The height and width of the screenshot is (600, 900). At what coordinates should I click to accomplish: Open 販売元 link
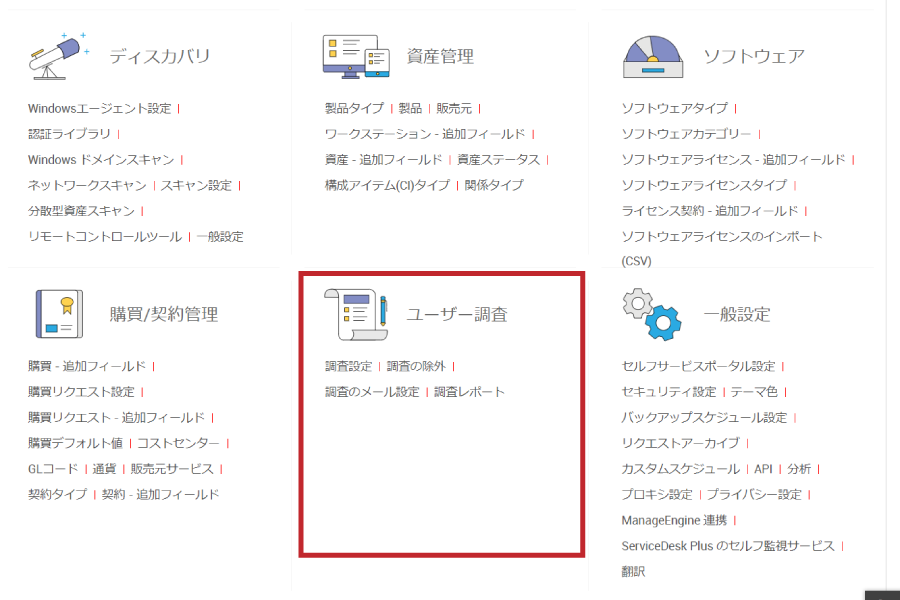[x=454, y=109]
